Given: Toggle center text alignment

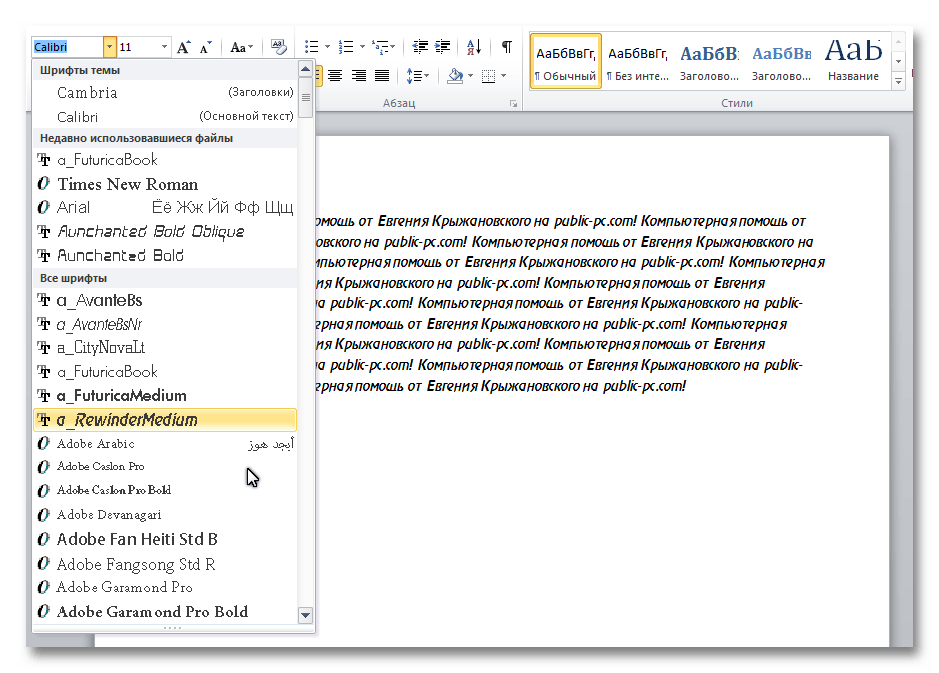Looking at the screenshot, I should click(x=335, y=76).
